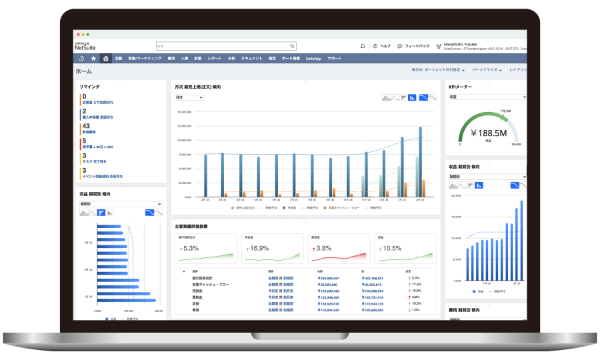This screenshot has width=600, height=360.
Task: Select horizontal bar icon in monthly sales chart
Action: point(403,98)
